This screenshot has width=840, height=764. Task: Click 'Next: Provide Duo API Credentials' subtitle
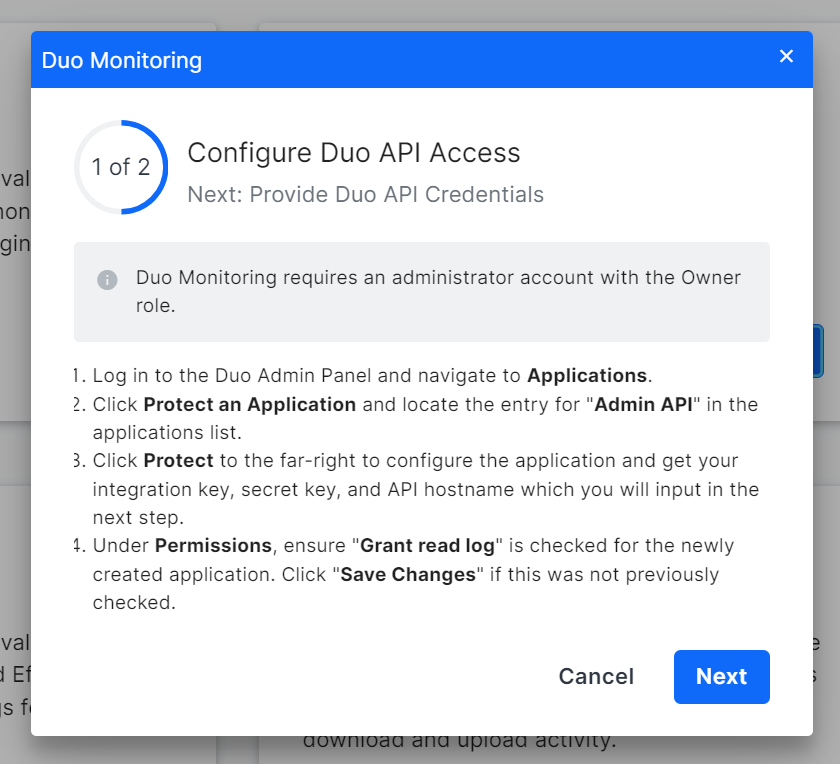click(365, 194)
